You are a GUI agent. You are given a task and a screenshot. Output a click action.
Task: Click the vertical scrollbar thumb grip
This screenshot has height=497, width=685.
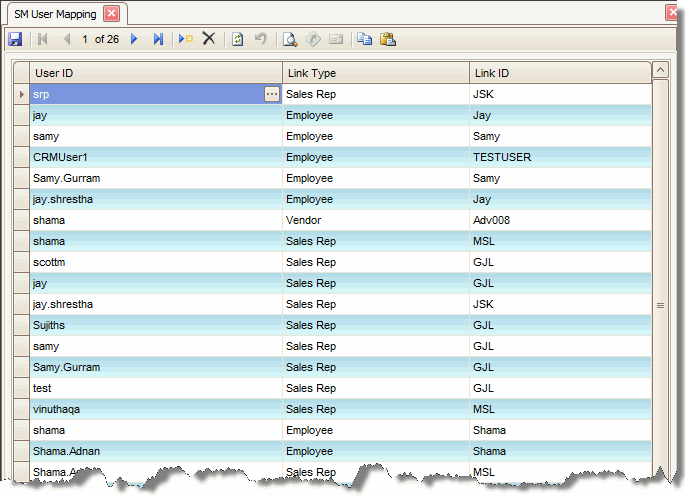(660, 305)
